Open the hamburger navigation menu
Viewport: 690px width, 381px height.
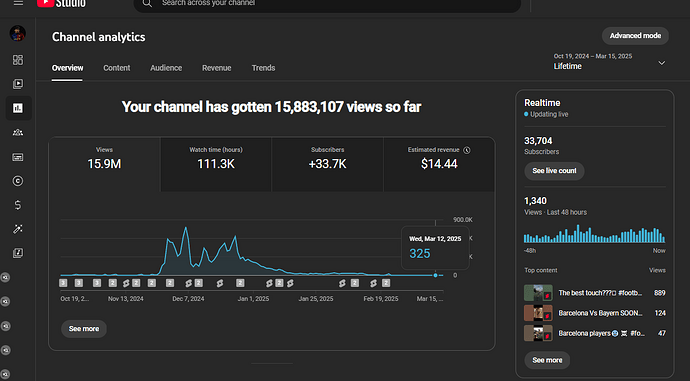coord(18,3)
